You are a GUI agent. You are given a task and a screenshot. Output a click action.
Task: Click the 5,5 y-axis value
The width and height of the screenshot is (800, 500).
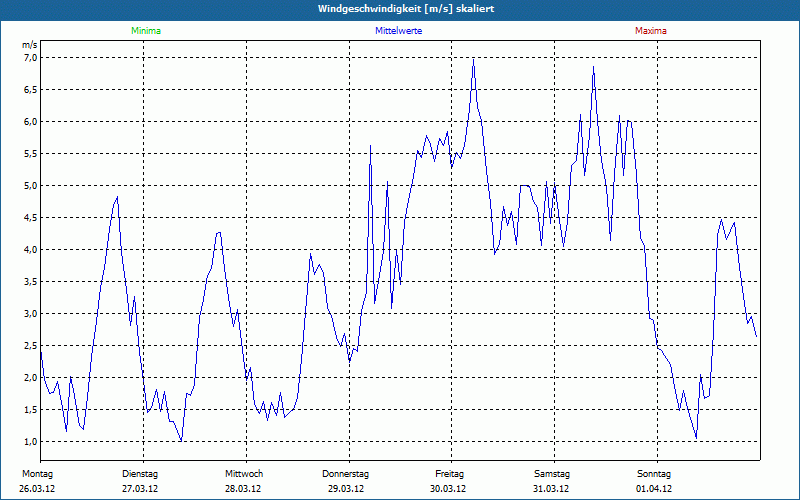tap(31, 154)
